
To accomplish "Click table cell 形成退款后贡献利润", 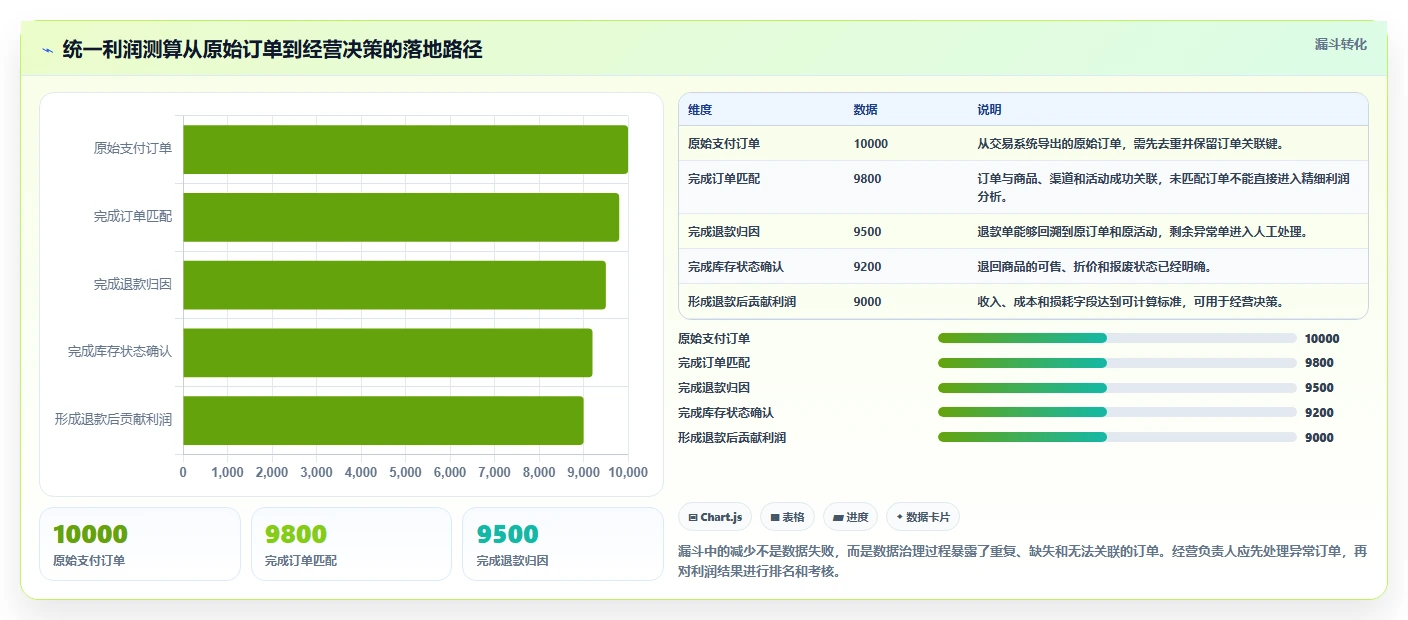I will (742, 302).
